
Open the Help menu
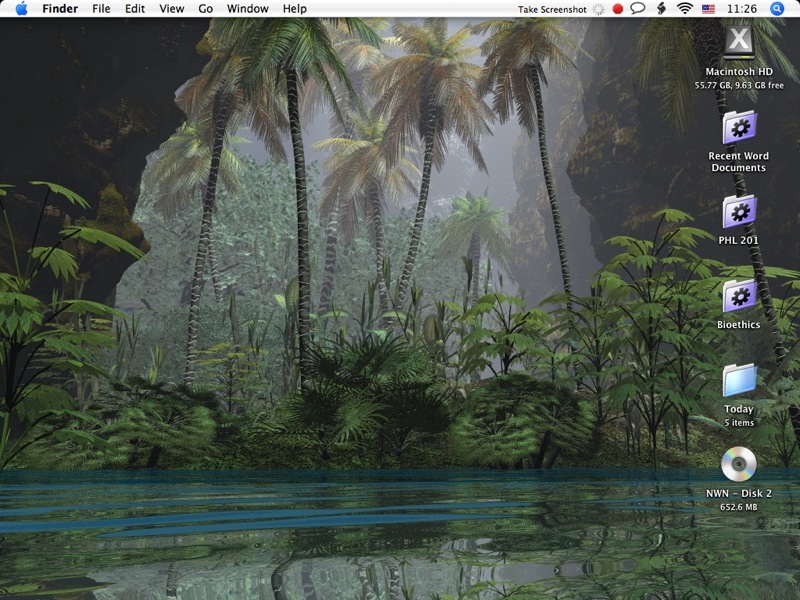click(x=294, y=9)
